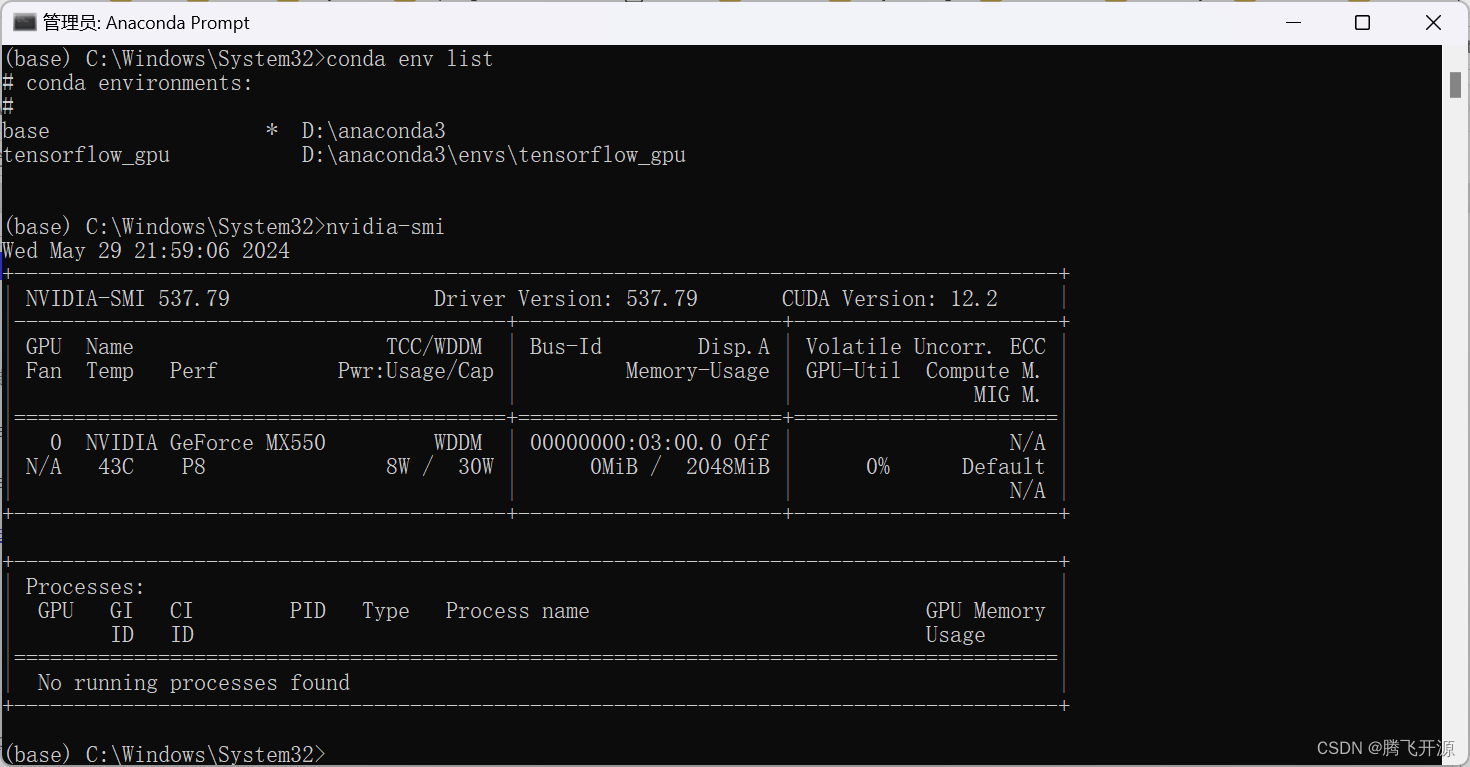Click the conda env list command text

click(411, 58)
